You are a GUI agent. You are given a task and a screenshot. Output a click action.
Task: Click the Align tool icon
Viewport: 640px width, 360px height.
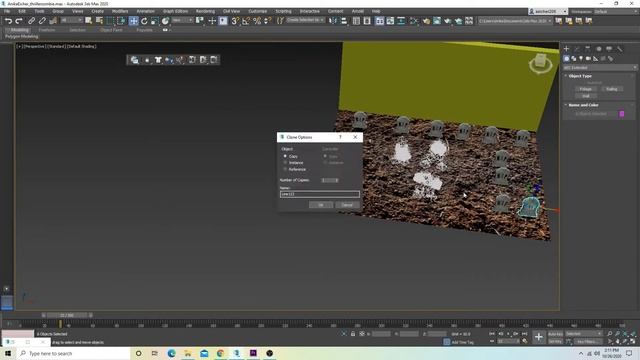click(344, 21)
